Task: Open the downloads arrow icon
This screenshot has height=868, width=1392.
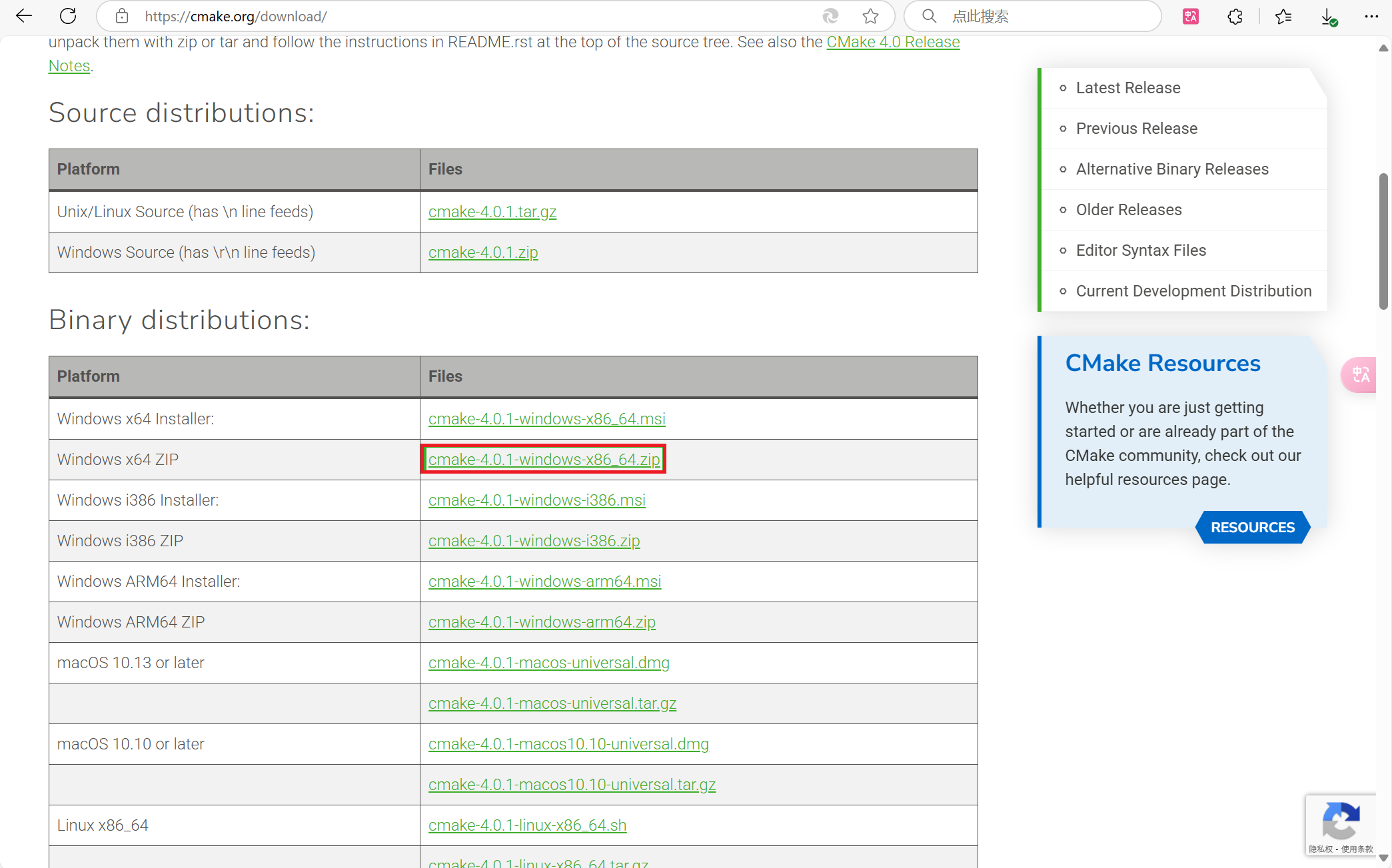Action: coord(1328,17)
